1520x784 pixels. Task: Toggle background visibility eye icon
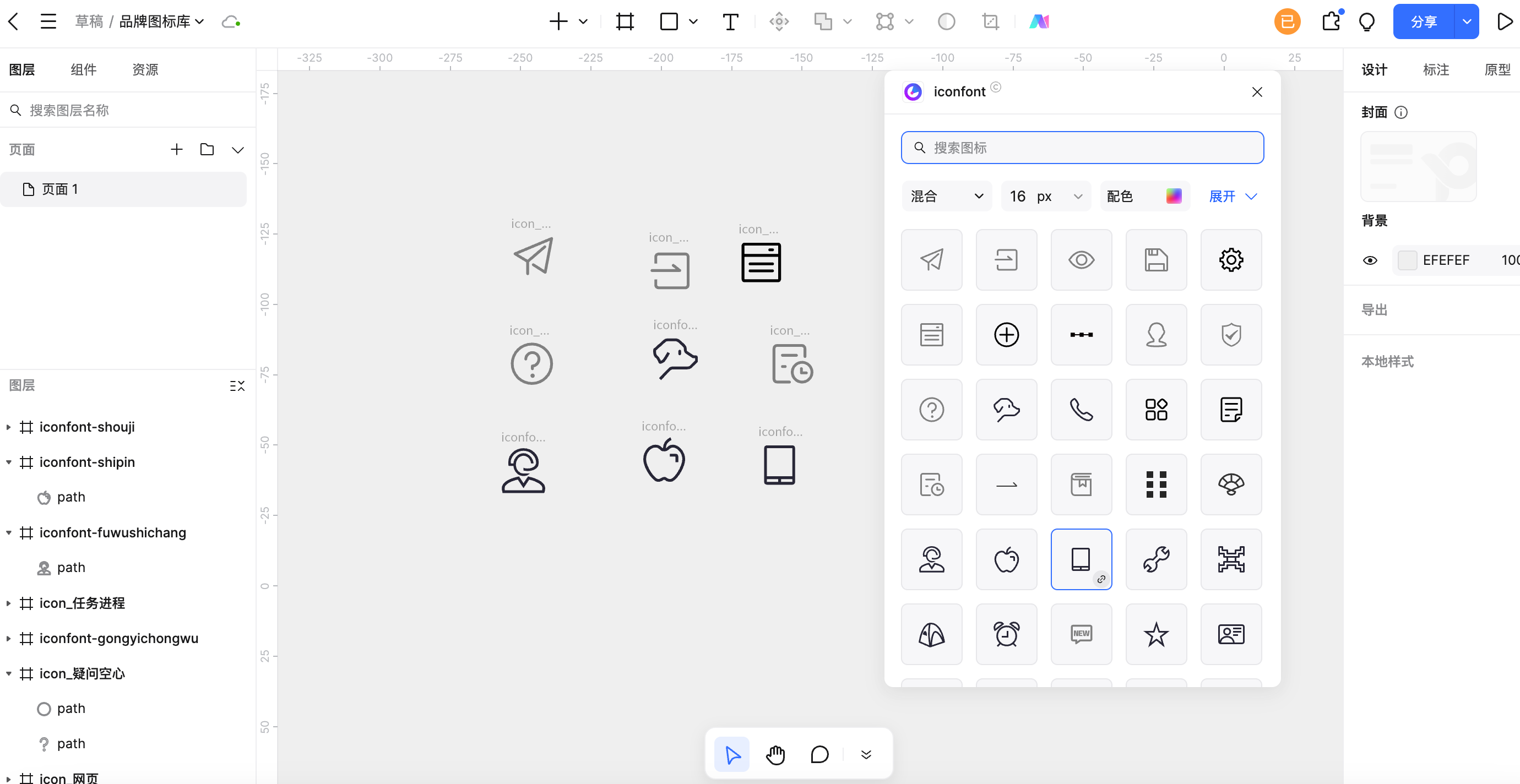pos(1370,260)
